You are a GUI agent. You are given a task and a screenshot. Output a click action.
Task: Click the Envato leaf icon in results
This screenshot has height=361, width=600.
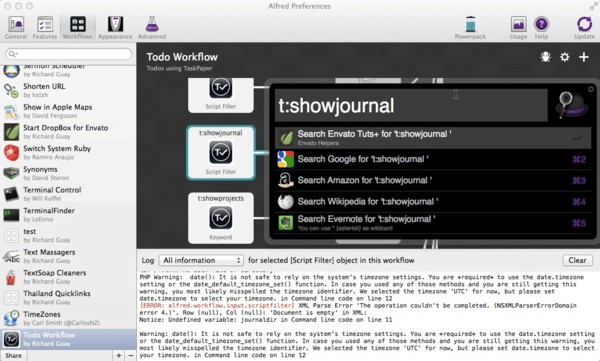tap(285, 138)
